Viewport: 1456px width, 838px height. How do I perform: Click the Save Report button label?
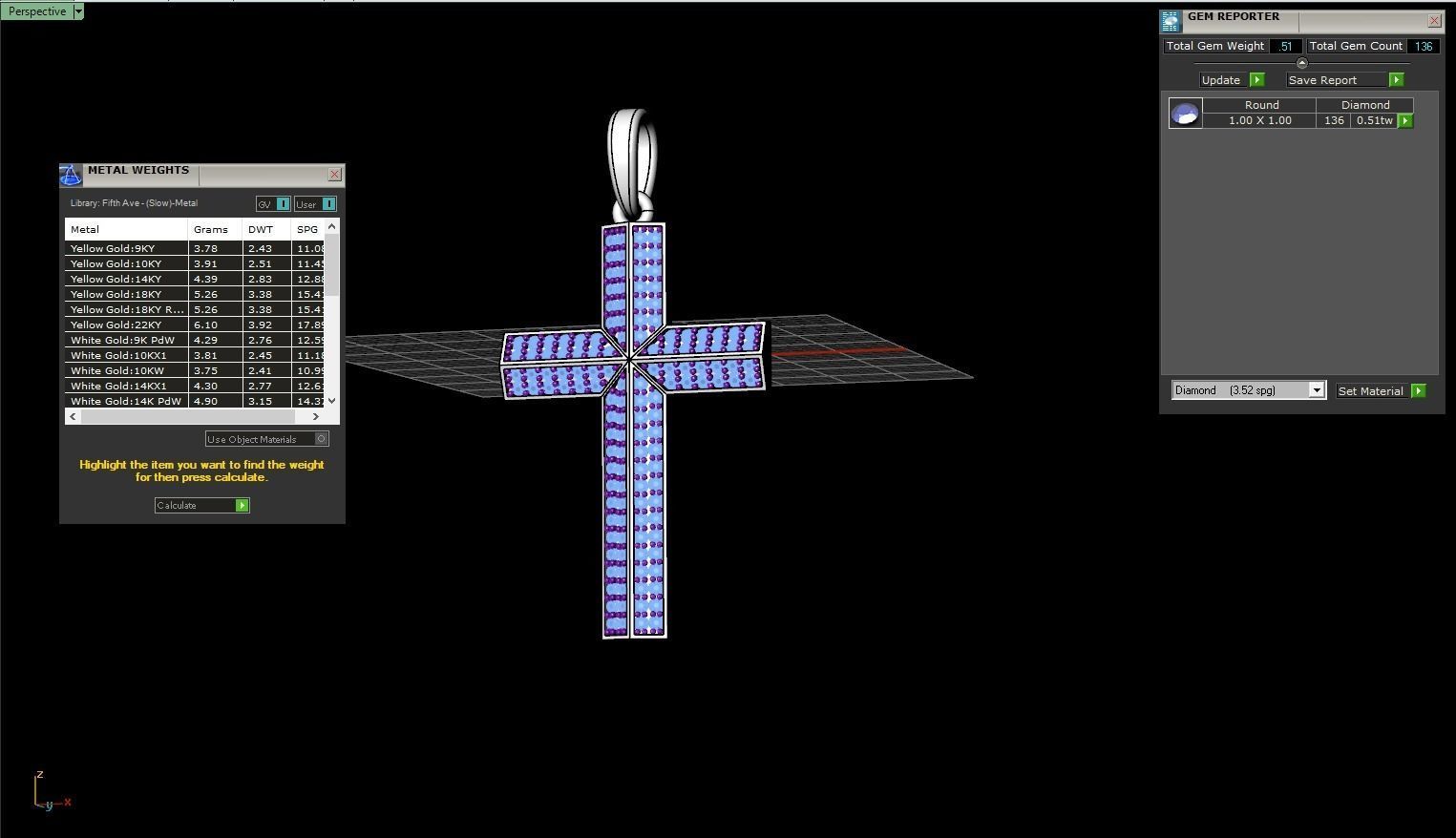pos(1335,80)
